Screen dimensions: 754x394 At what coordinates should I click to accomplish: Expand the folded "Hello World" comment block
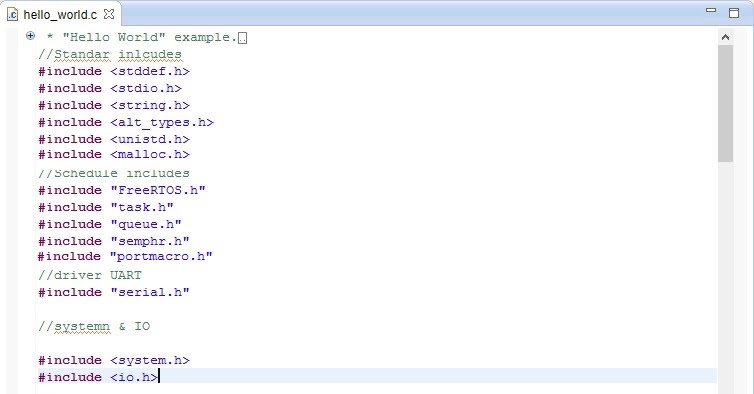[30, 35]
